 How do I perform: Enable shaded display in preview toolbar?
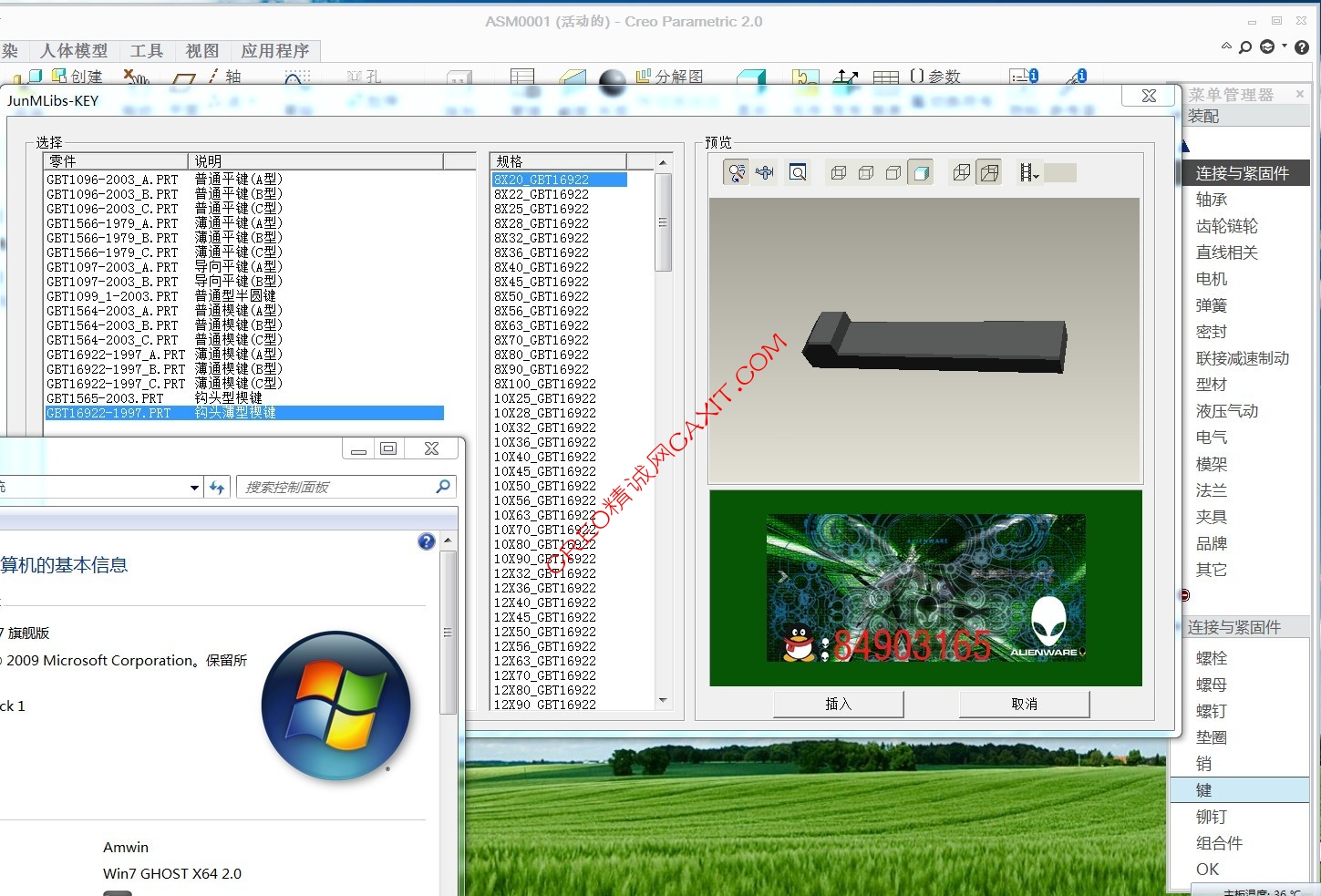922,172
